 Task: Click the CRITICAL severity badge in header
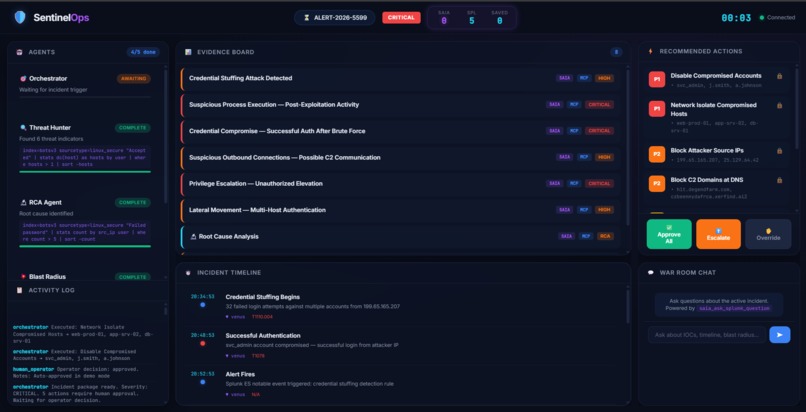coord(401,17)
